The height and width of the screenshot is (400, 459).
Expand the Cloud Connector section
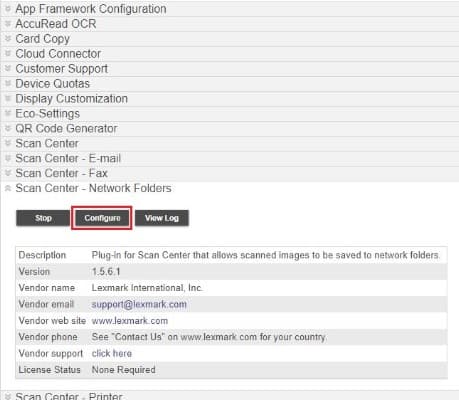(x=230, y=54)
